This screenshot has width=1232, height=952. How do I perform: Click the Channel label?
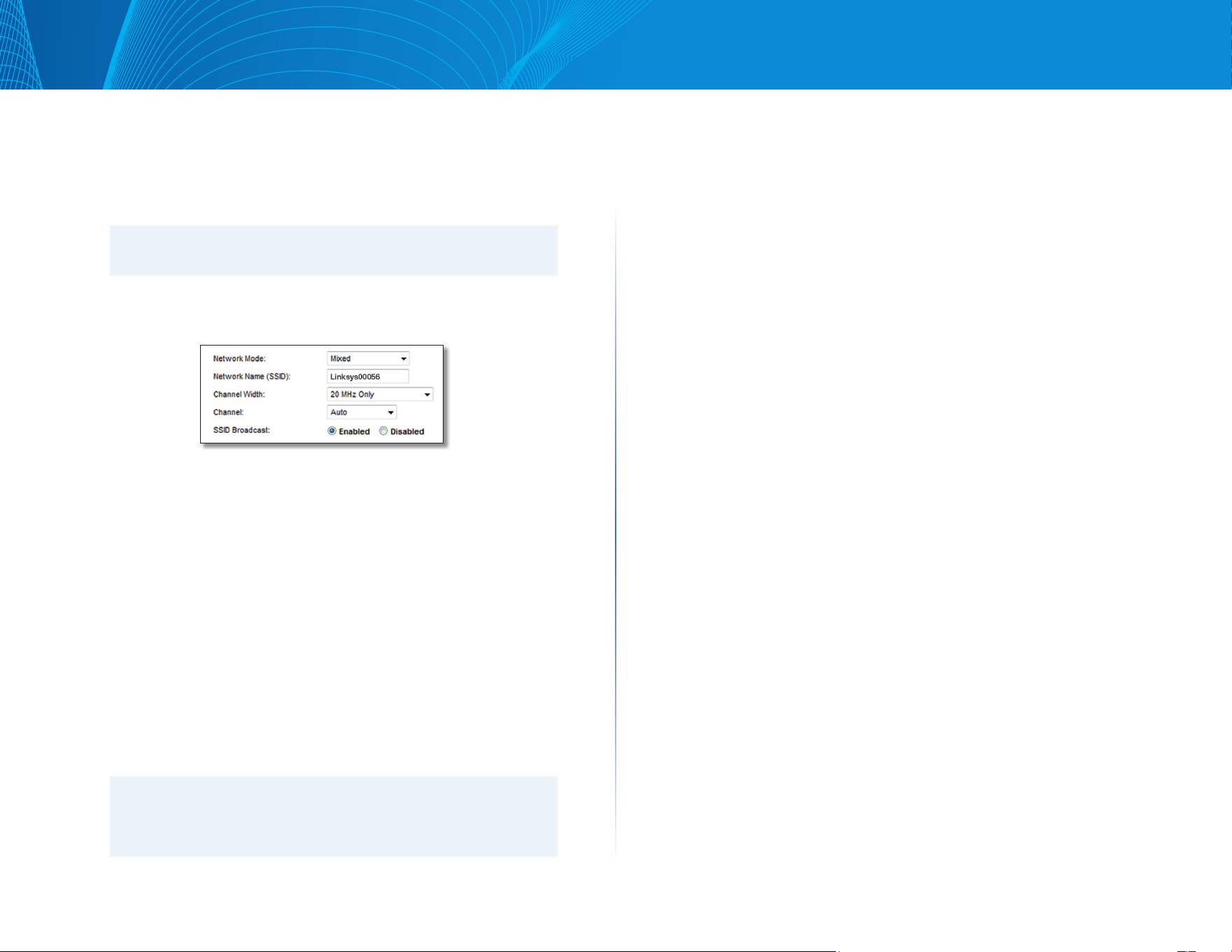coord(228,413)
